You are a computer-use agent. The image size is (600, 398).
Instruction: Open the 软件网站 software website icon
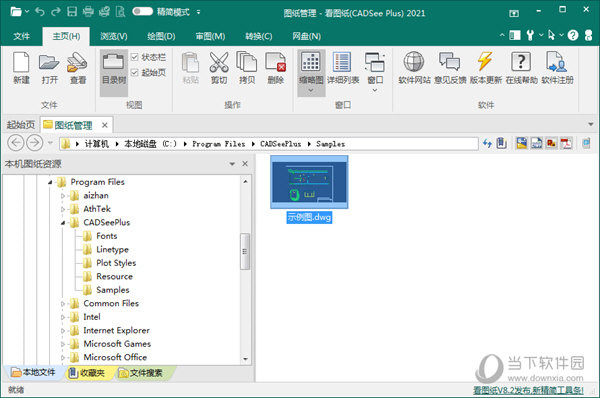pos(414,68)
